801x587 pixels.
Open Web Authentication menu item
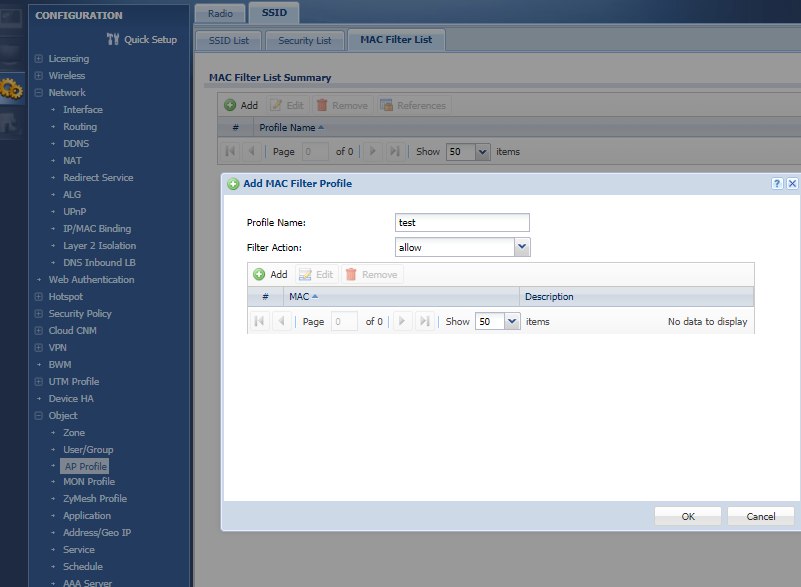[x=91, y=279]
